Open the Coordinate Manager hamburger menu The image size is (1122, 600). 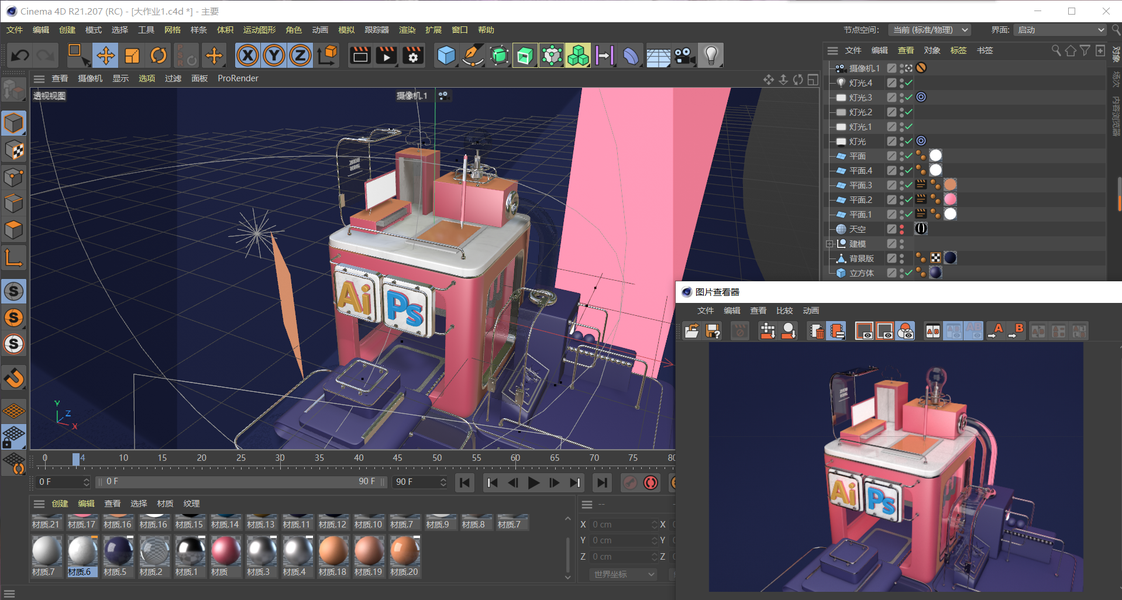click(587, 504)
